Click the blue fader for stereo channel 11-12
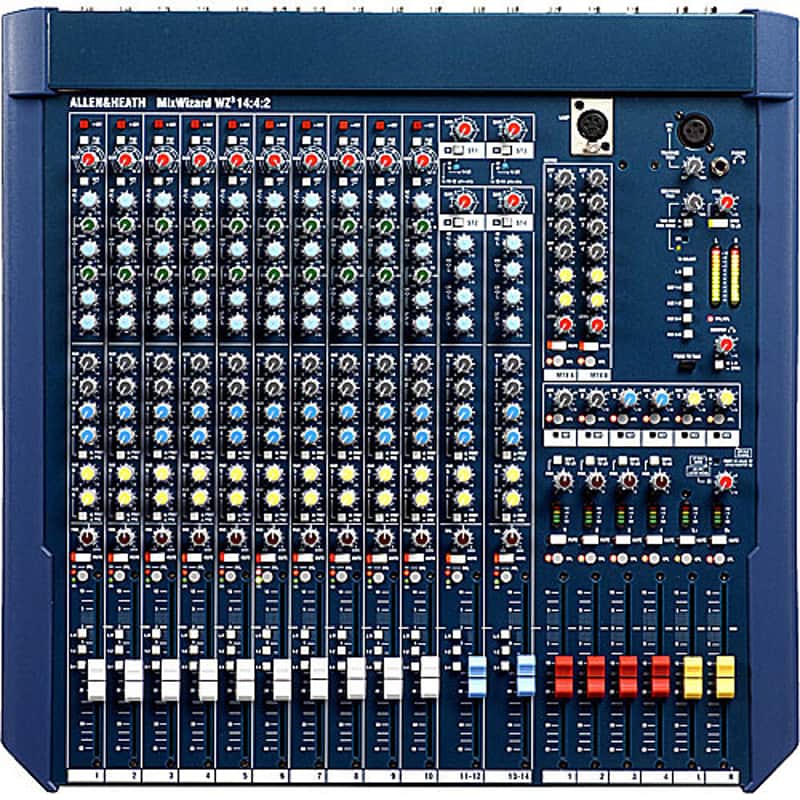This screenshot has height=800, width=800. click(477, 676)
